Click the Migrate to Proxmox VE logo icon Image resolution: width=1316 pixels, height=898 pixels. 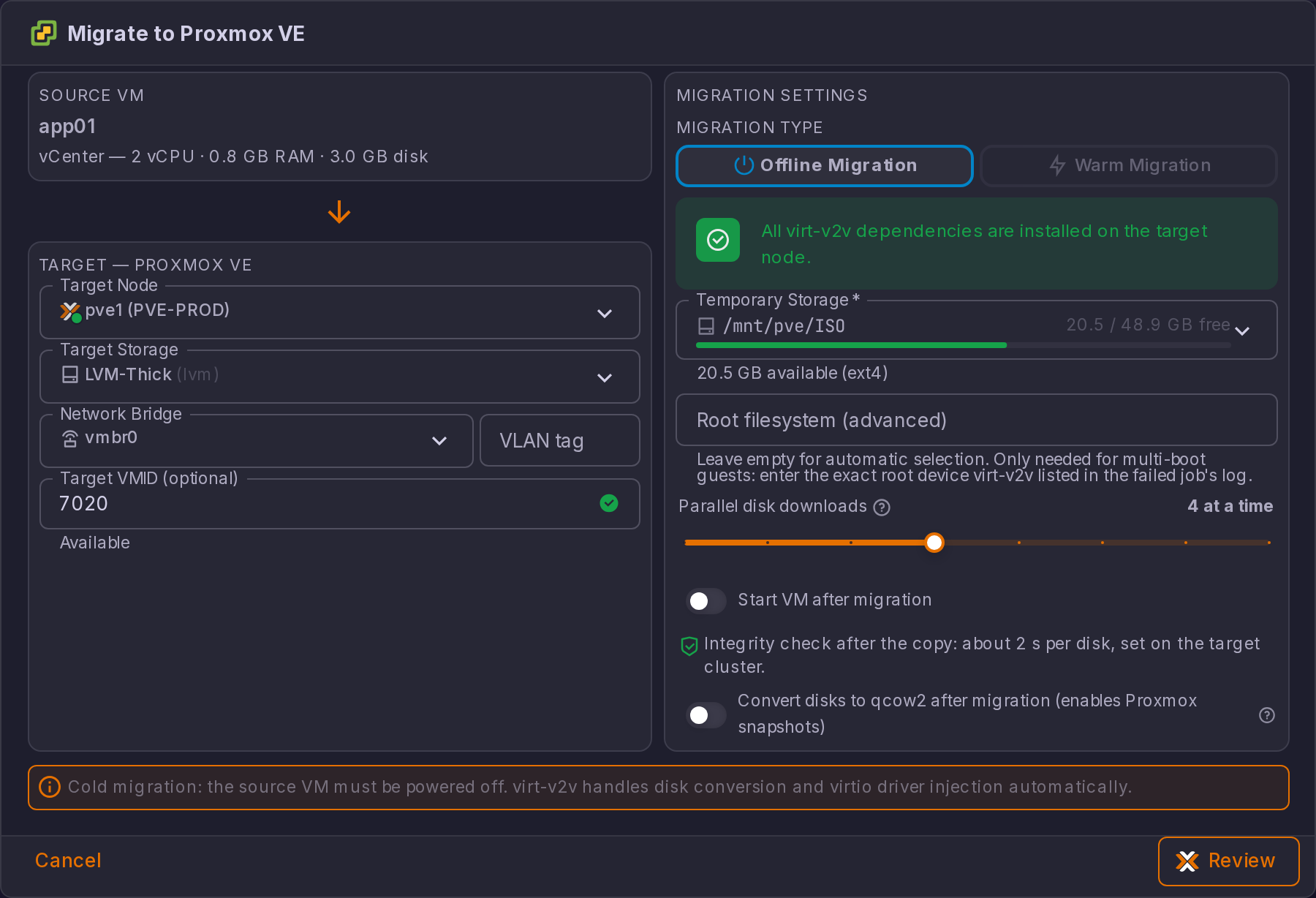point(44,33)
